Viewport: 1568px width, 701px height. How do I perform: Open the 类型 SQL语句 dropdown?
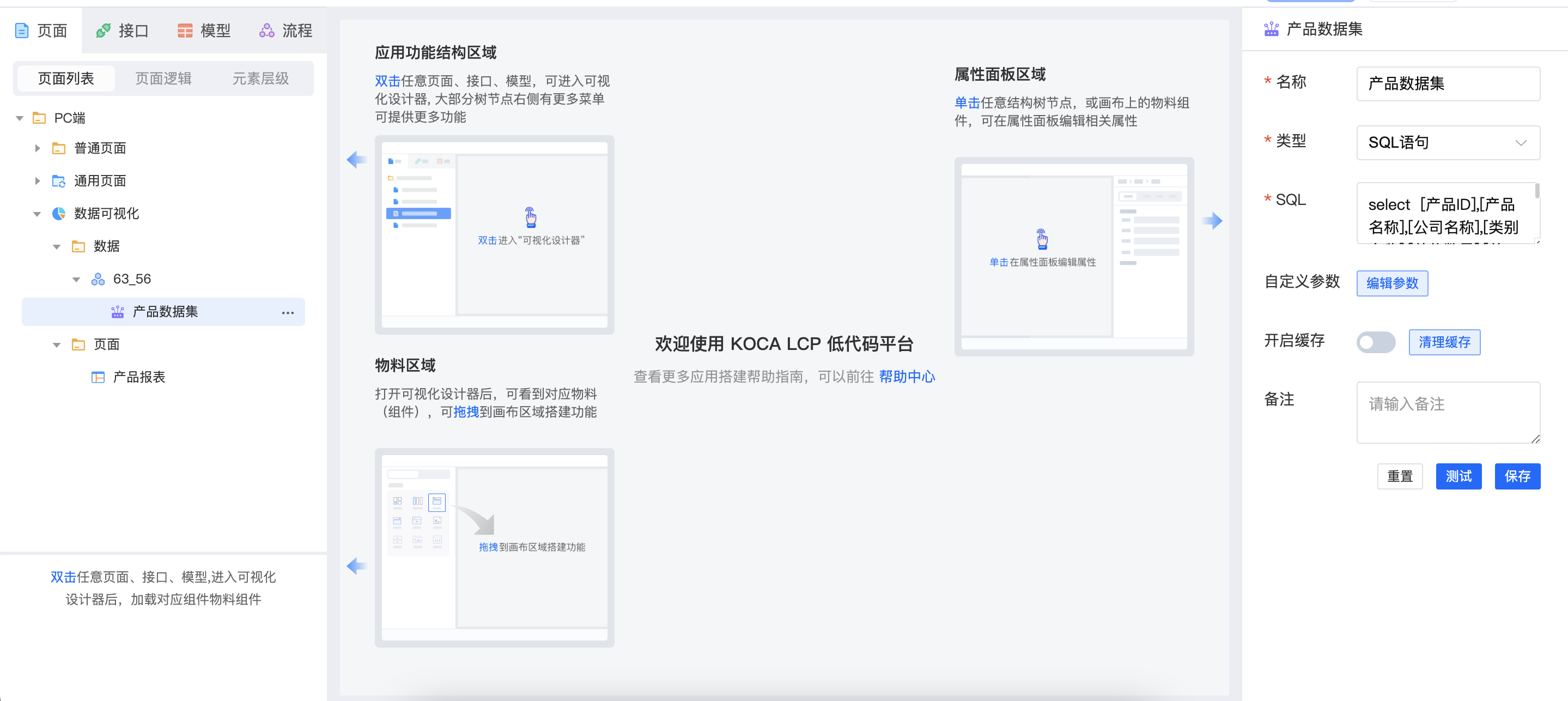[1448, 142]
